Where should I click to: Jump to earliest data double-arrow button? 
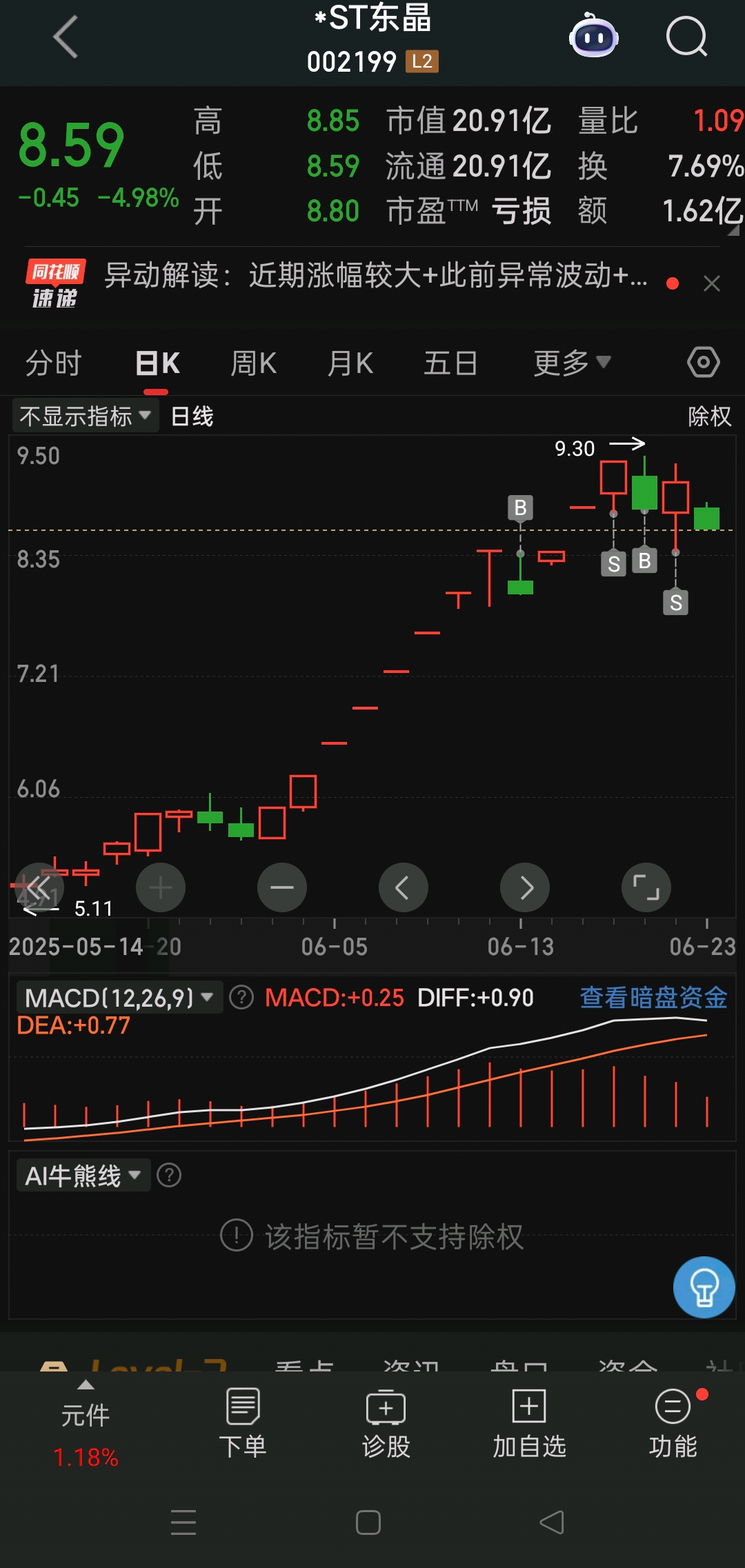[39, 887]
